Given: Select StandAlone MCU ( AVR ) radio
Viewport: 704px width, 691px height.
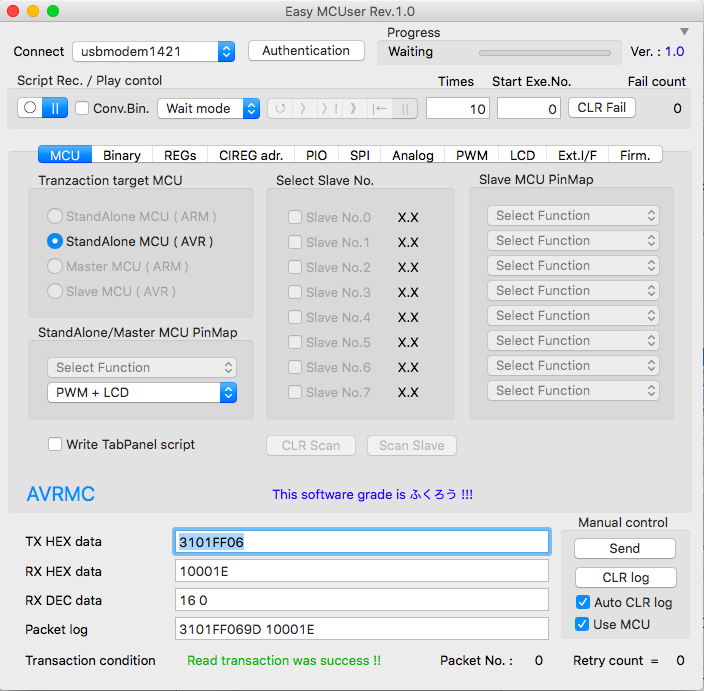Looking at the screenshot, I should coord(55,242).
